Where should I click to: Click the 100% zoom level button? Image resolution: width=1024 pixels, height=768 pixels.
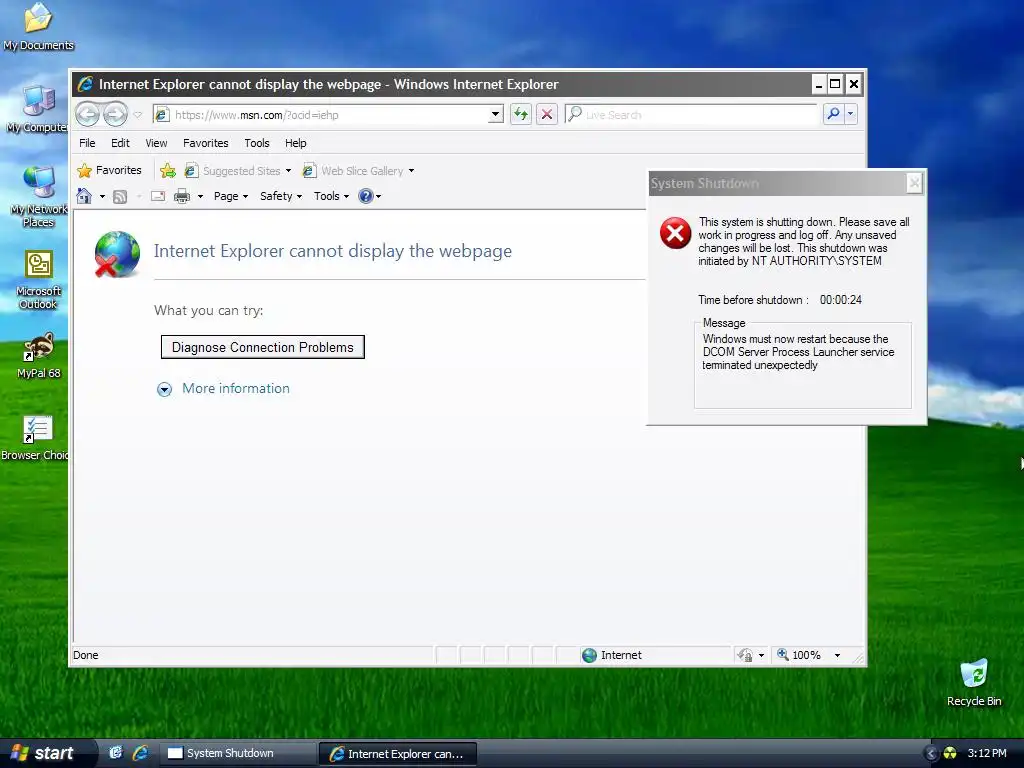pyautogui.click(x=799, y=655)
